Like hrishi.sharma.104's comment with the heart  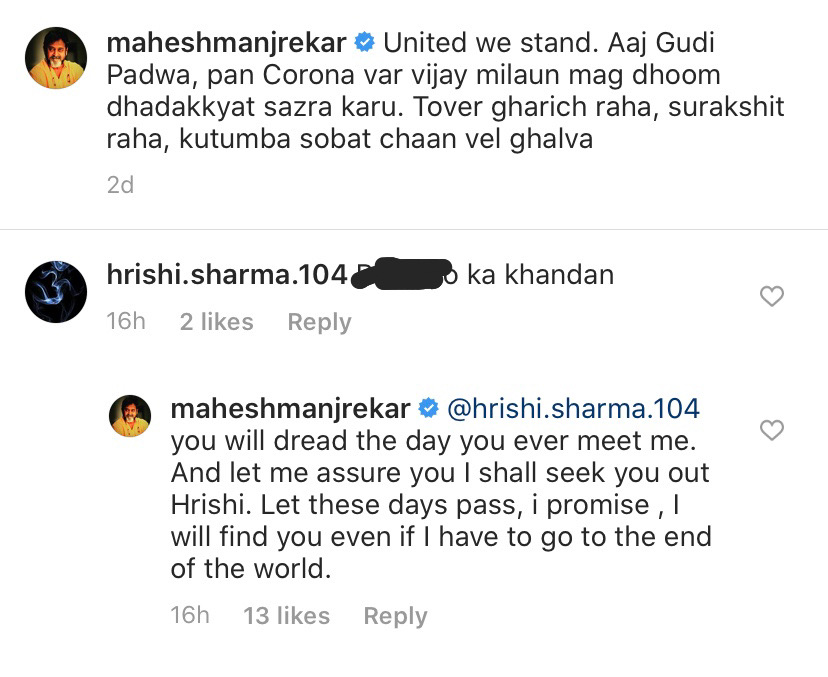[772, 296]
